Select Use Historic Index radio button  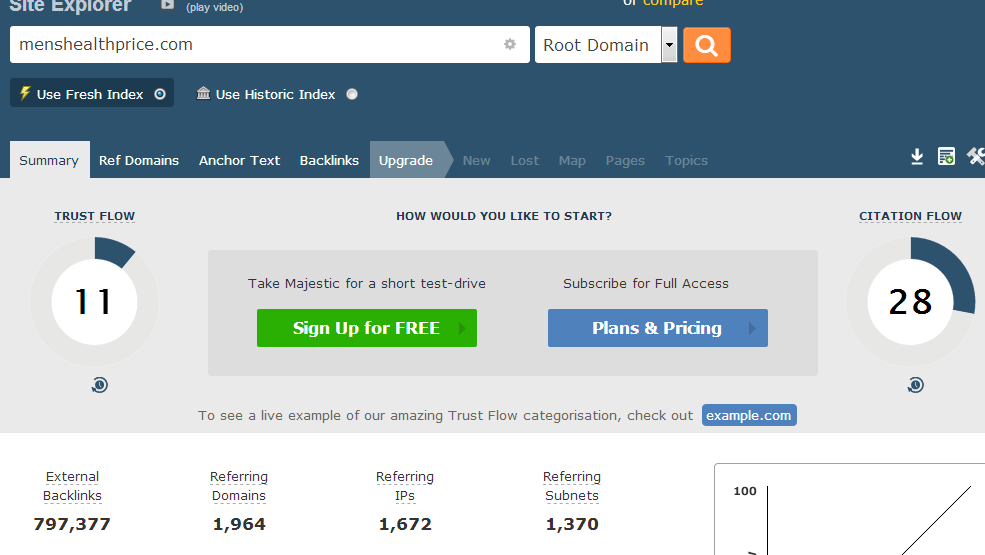click(x=352, y=94)
